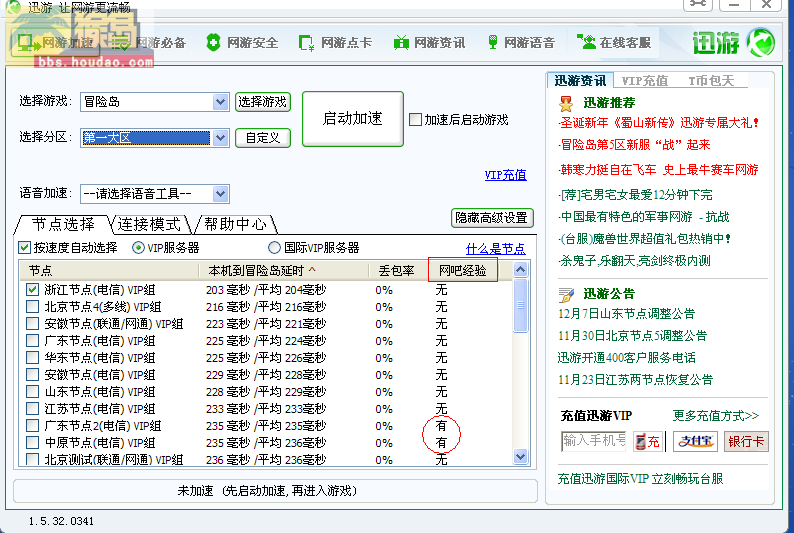Click the 支付宝 payment icon
Screen dimensions: 794x533
[695, 441]
